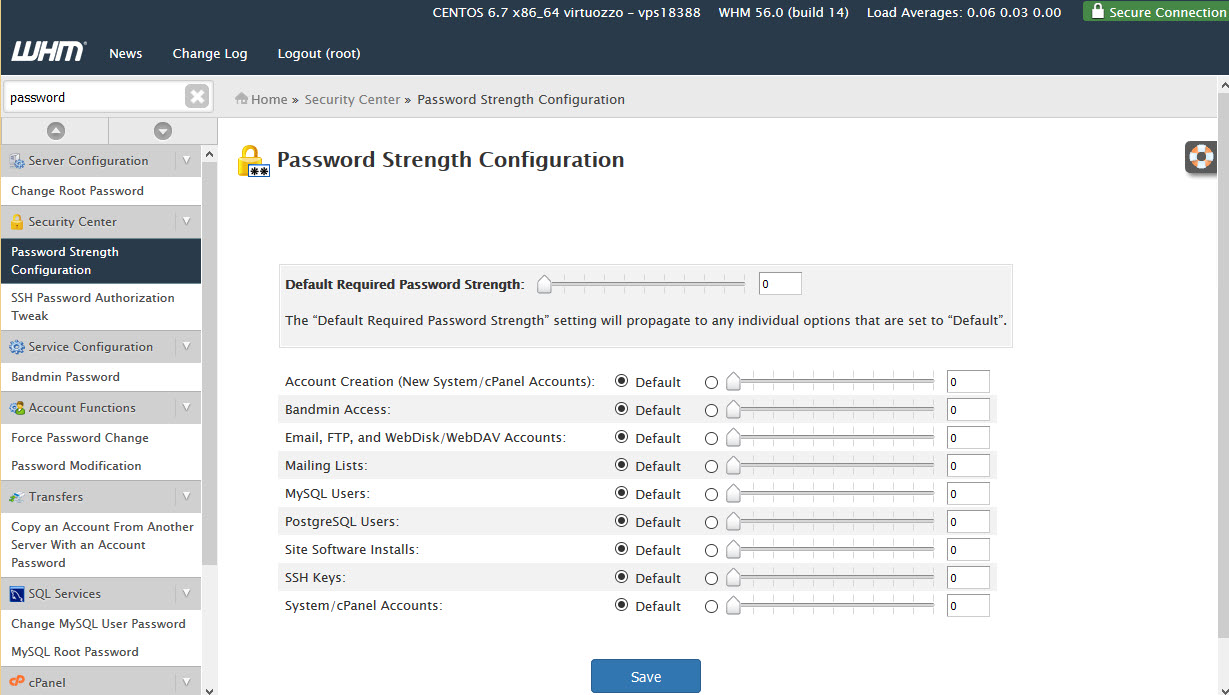This screenshot has width=1229, height=695.
Task: Save the password strength settings
Action: click(x=645, y=677)
